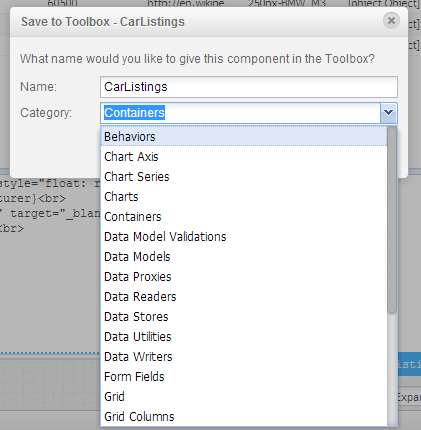Click the Category combo box text field

[240, 113]
